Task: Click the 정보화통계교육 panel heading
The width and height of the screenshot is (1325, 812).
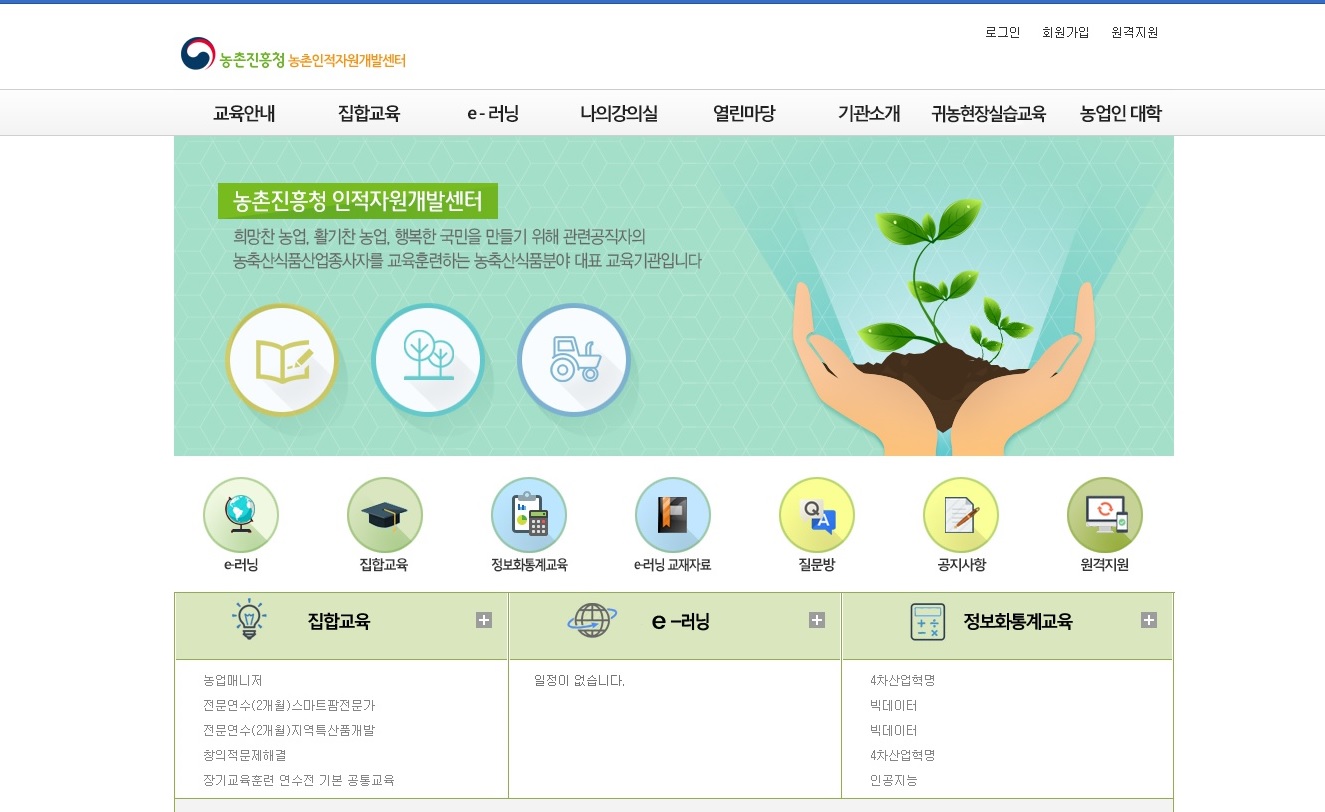Action: tap(1018, 621)
